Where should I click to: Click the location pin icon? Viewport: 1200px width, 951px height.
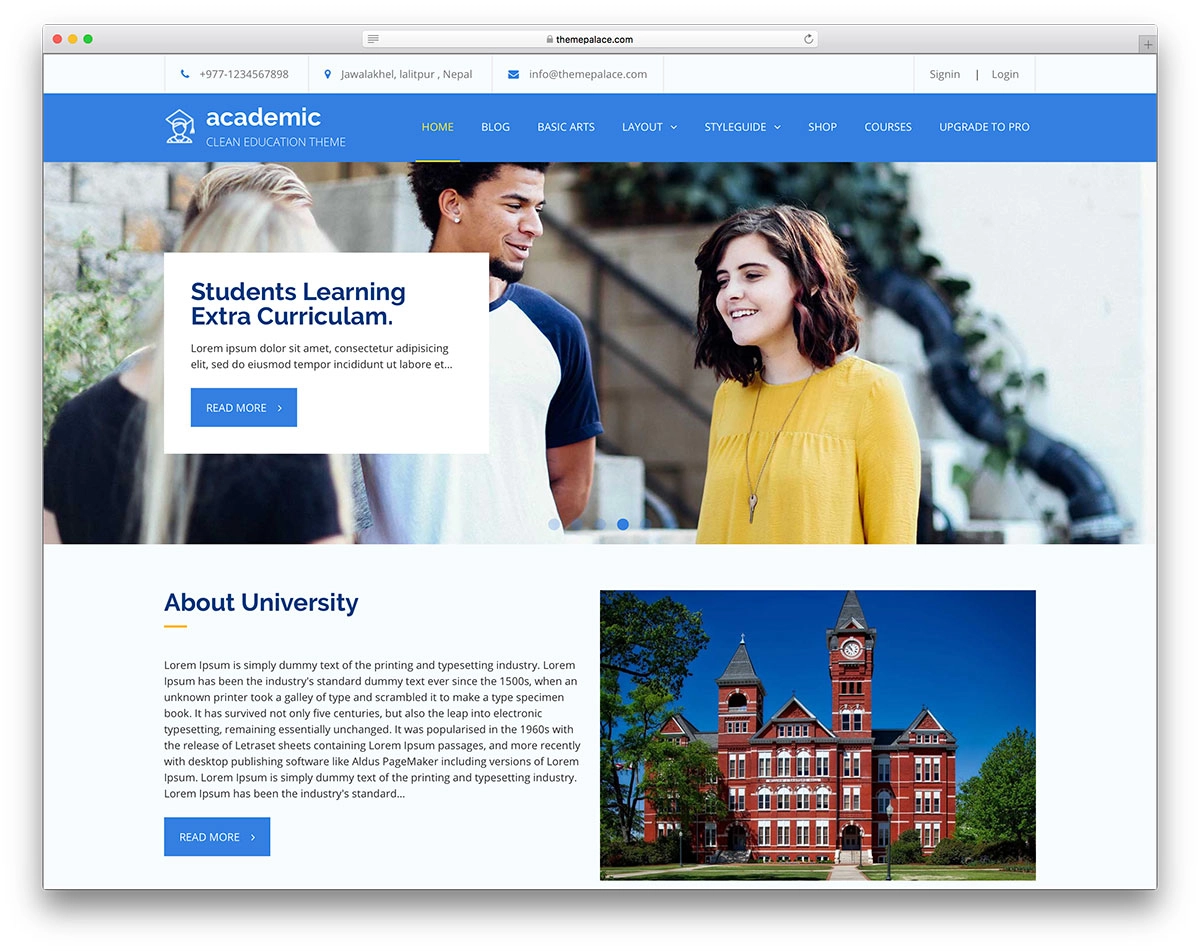pos(327,74)
